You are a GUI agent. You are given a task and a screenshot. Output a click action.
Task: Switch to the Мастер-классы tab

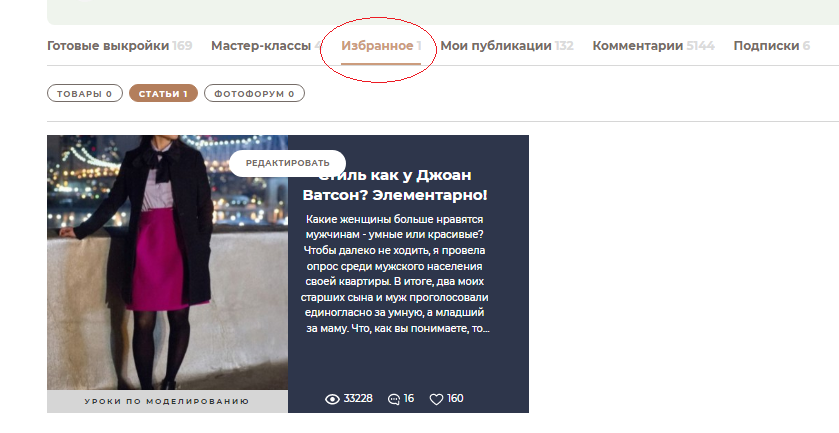point(262,46)
